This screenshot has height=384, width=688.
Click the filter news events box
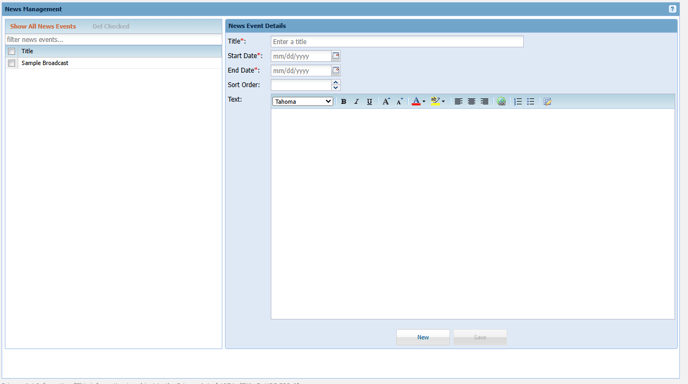point(114,39)
